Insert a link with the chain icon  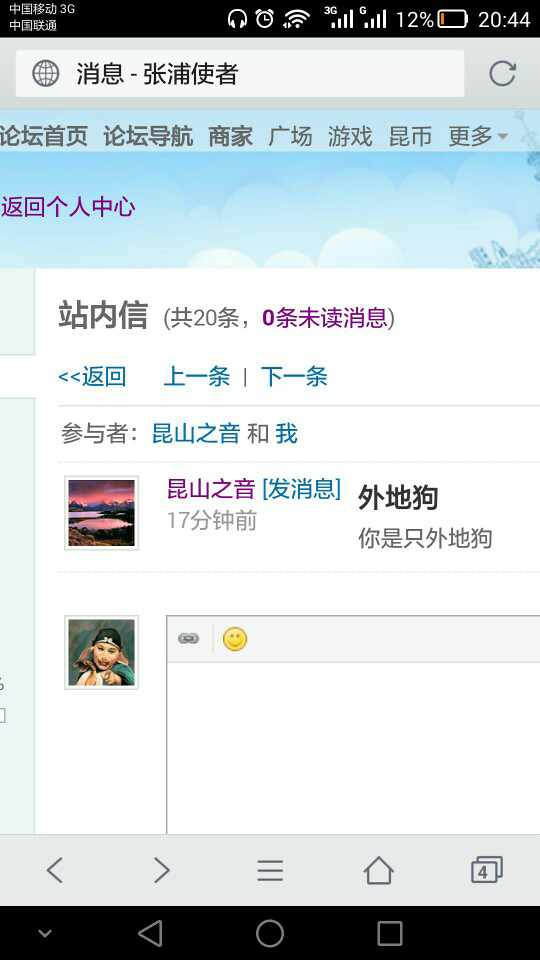point(189,639)
